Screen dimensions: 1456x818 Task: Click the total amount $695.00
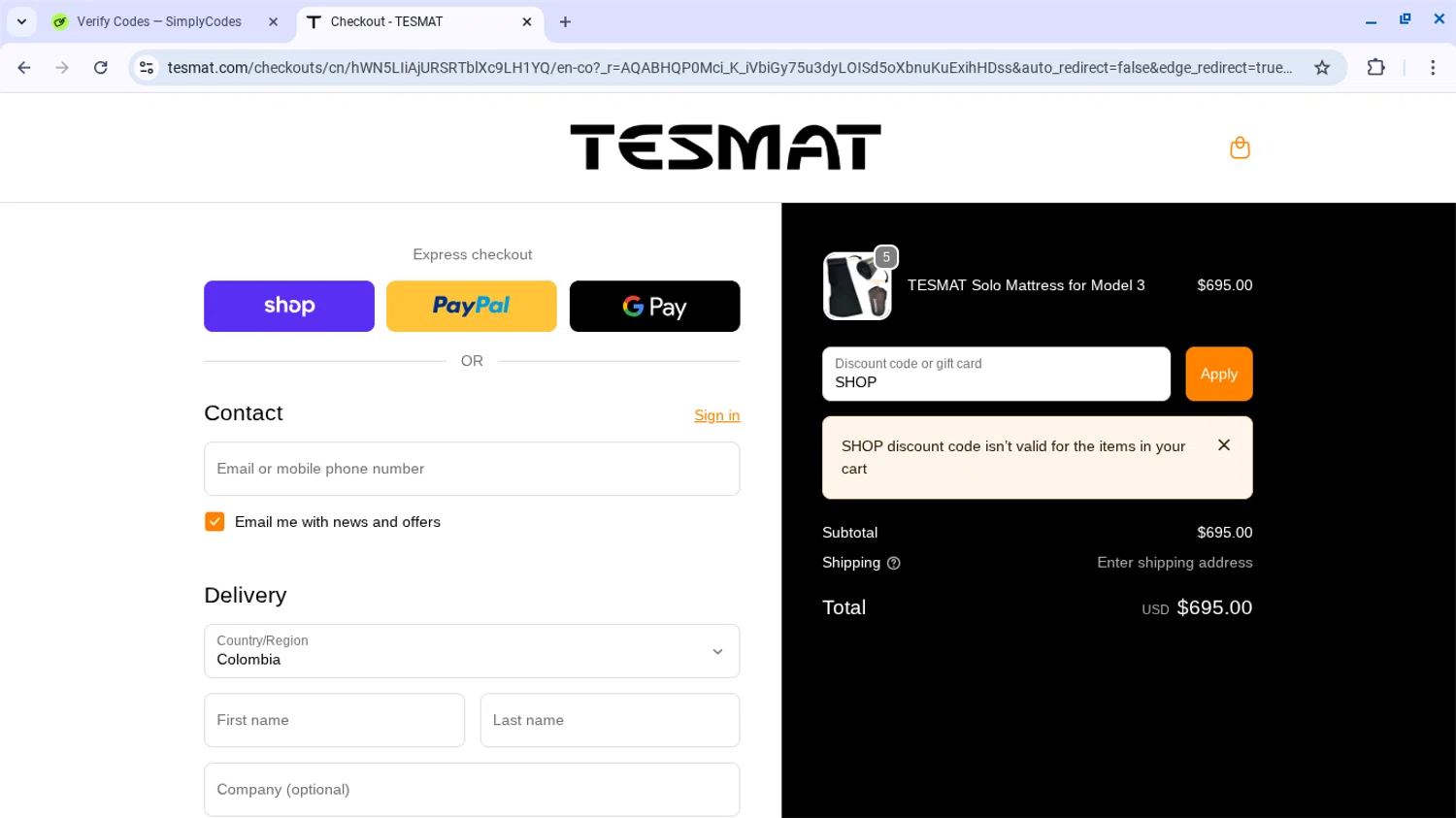click(x=1214, y=607)
